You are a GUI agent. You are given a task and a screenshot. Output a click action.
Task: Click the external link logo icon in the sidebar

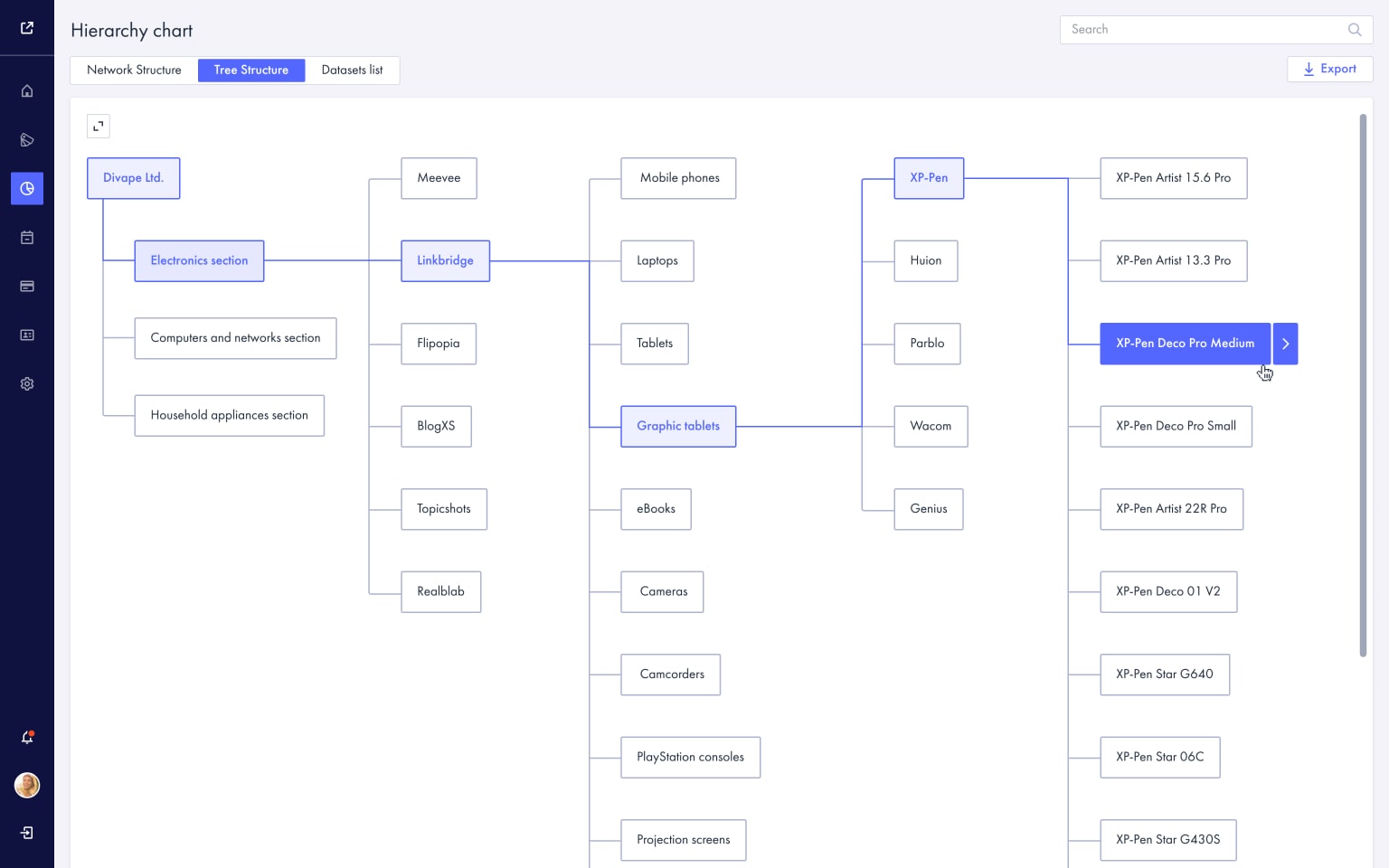pos(27,28)
